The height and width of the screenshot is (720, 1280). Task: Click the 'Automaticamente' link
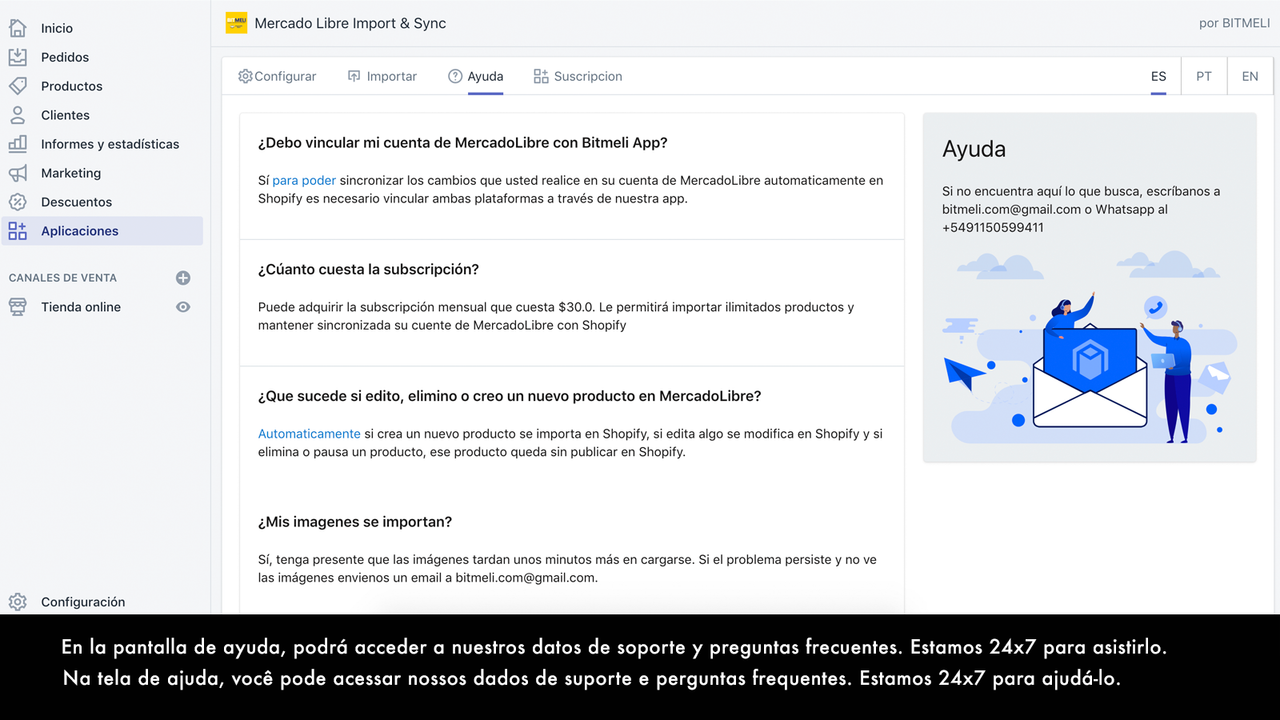309,434
